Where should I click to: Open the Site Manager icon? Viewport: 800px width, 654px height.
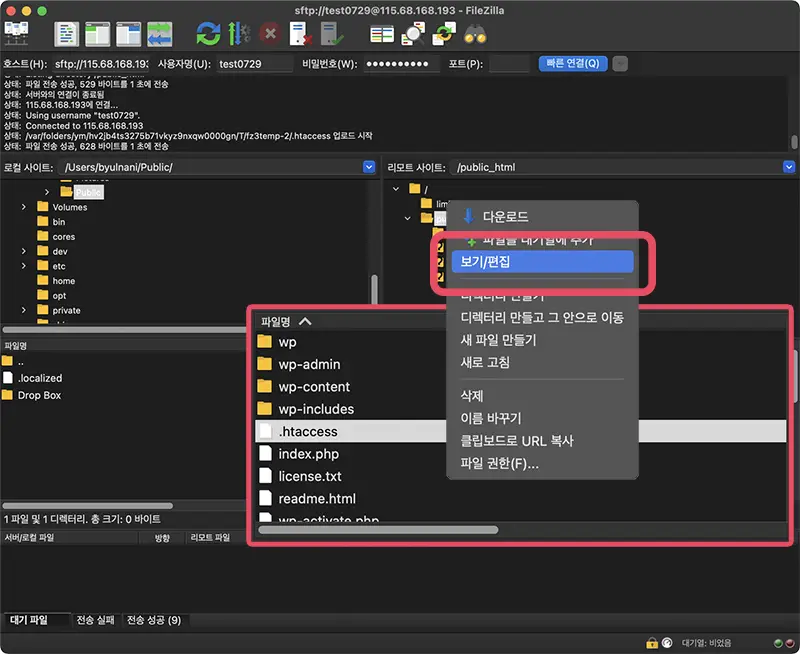point(16,34)
